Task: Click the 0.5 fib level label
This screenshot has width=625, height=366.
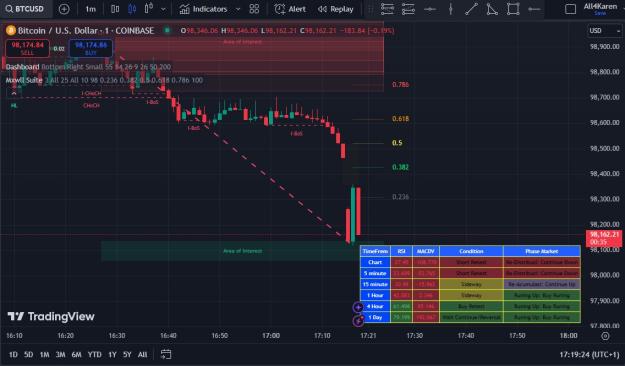Action: [x=397, y=143]
